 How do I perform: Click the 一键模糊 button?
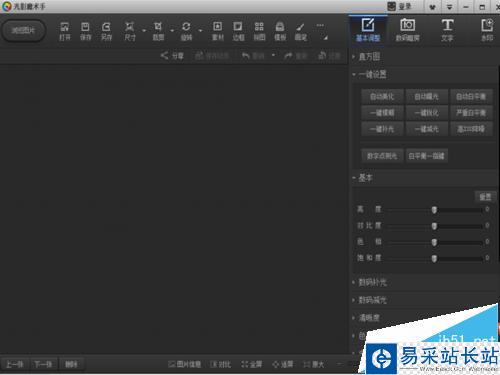[x=382, y=113]
